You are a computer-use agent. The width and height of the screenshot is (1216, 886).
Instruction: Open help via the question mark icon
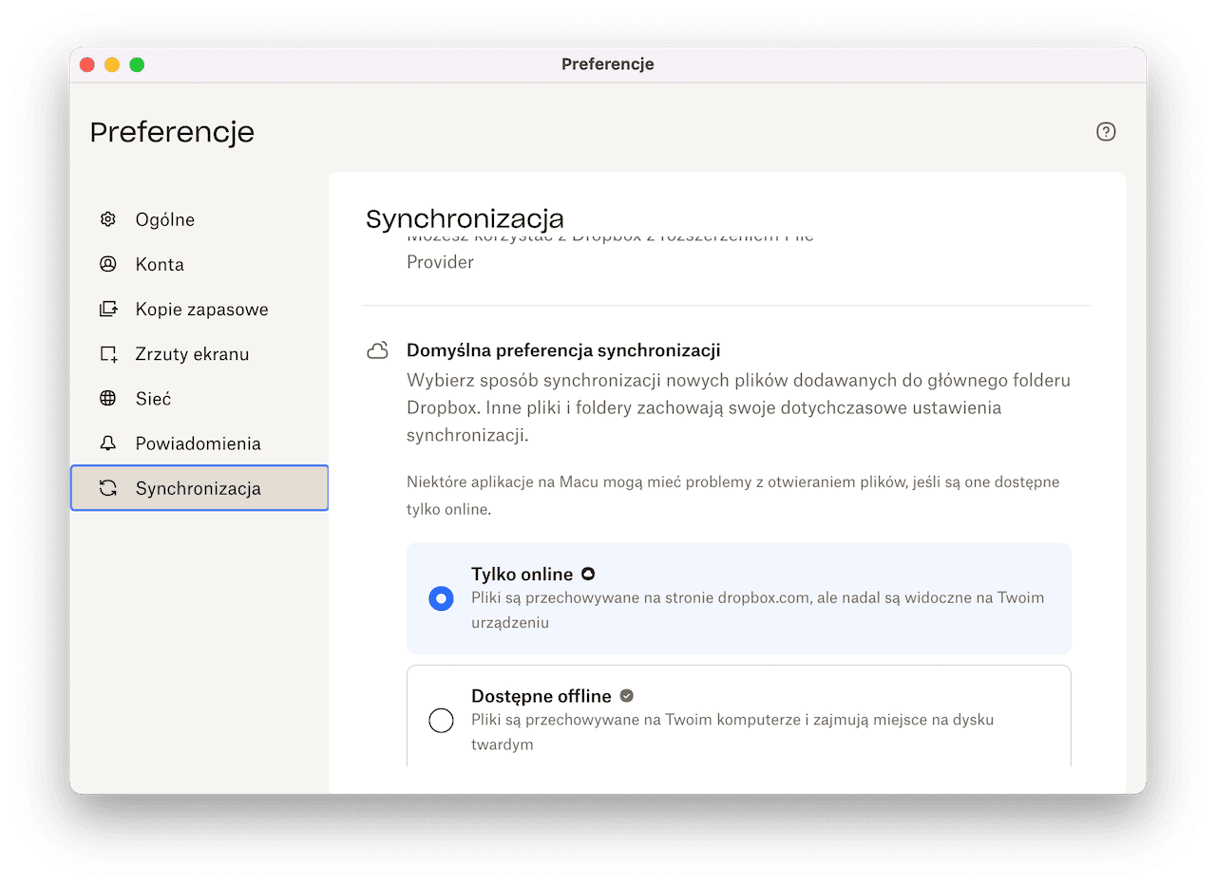1105,132
